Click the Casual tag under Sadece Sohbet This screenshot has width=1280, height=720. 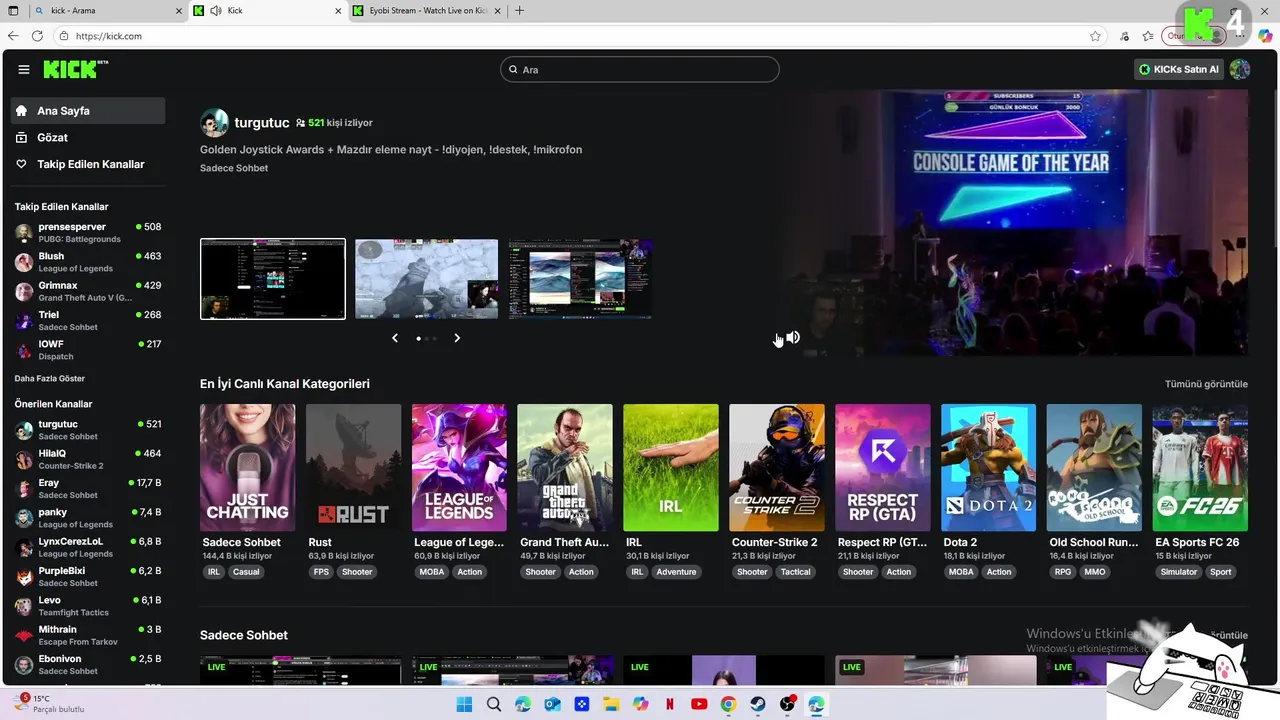click(x=246, y=572)
